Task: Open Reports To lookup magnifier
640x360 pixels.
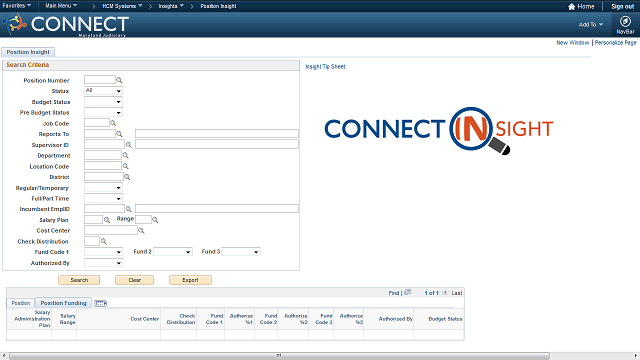Action: point(119,134)
